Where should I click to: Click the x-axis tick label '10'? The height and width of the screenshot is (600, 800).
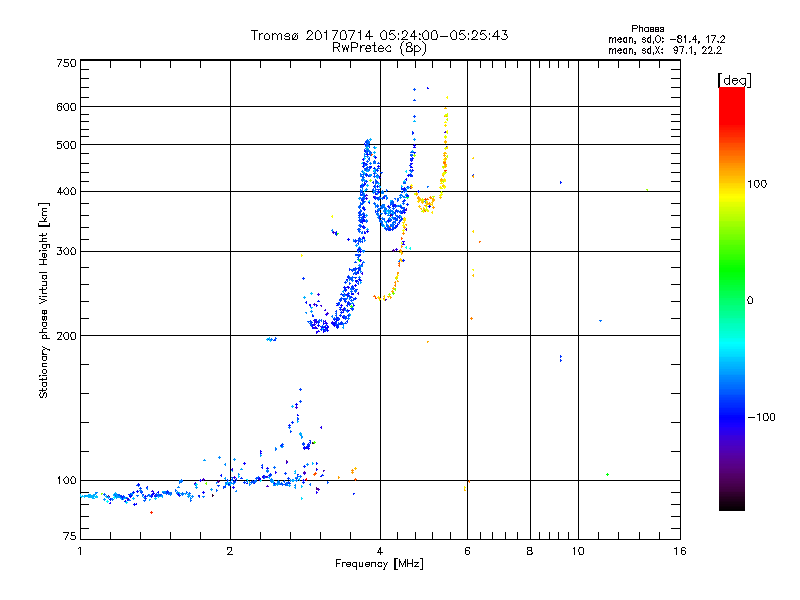578,551
